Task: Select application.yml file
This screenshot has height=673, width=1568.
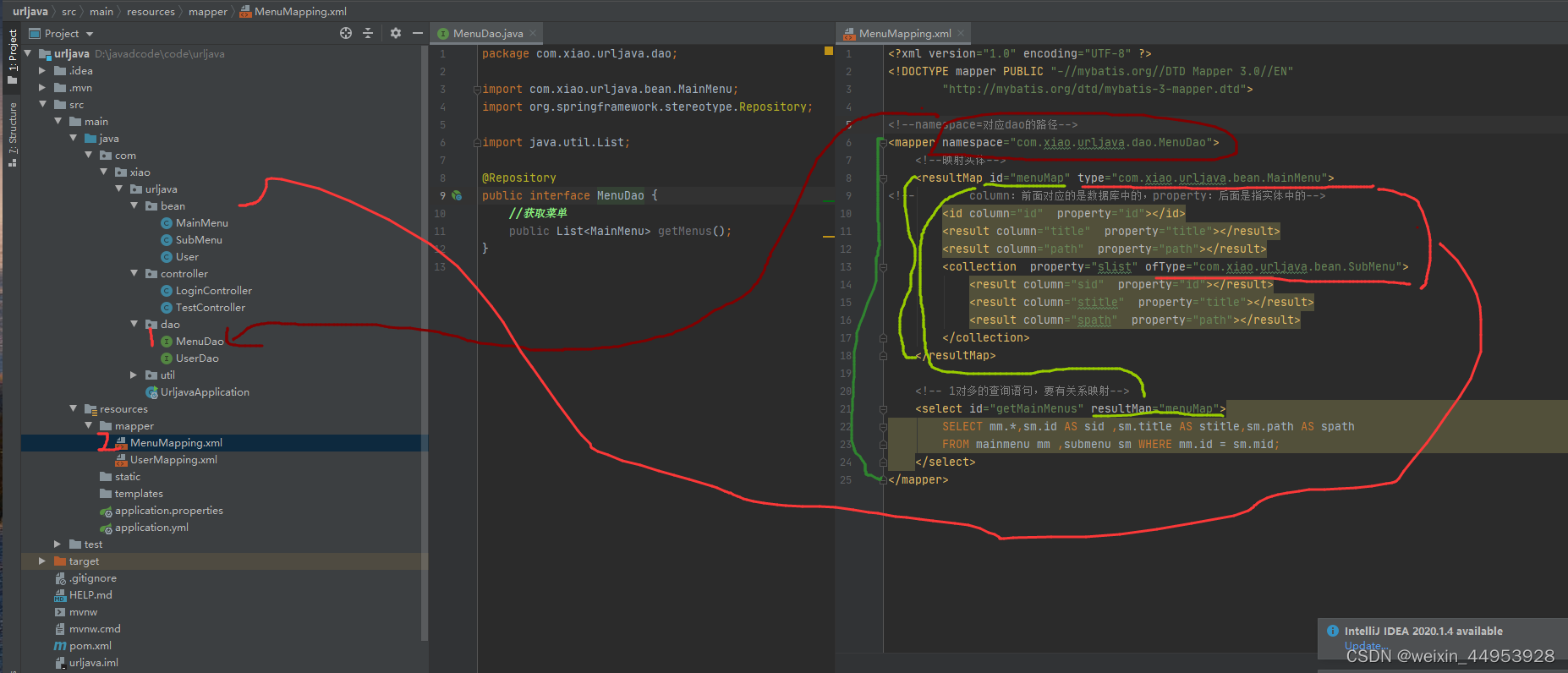Action: pyautogui.click(x=151, y=528)
